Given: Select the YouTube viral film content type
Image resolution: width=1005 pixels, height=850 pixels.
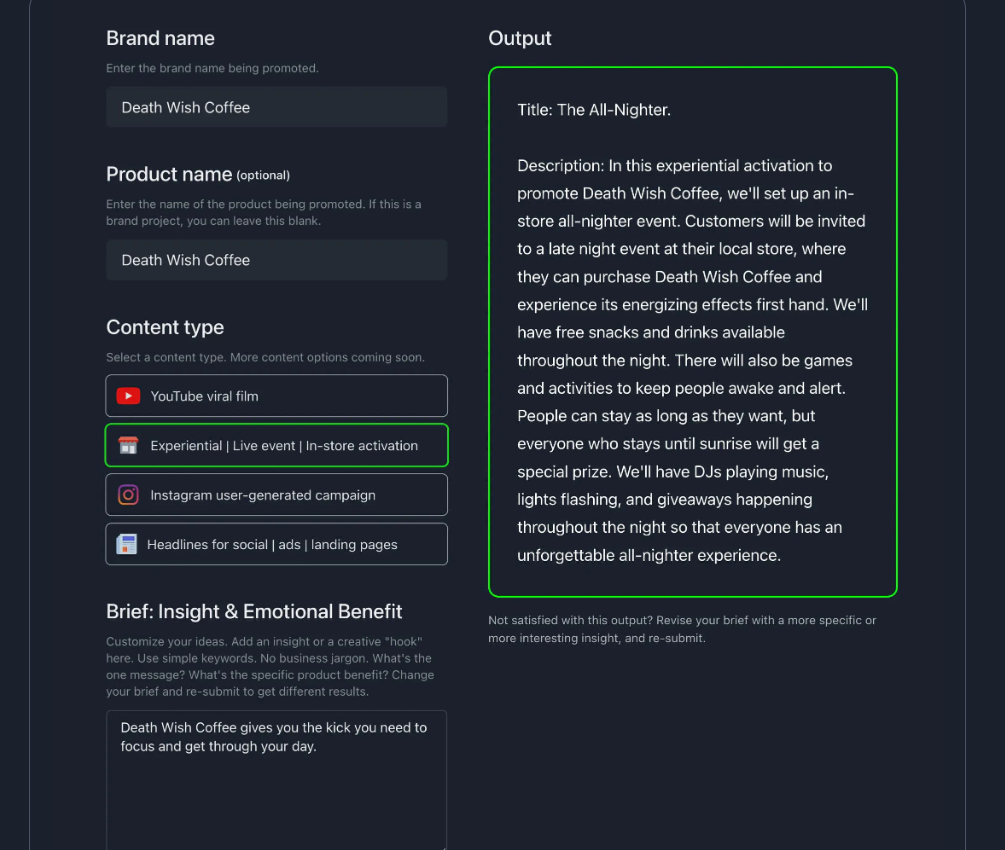Looking at the screenshot, I should [276, 396].
